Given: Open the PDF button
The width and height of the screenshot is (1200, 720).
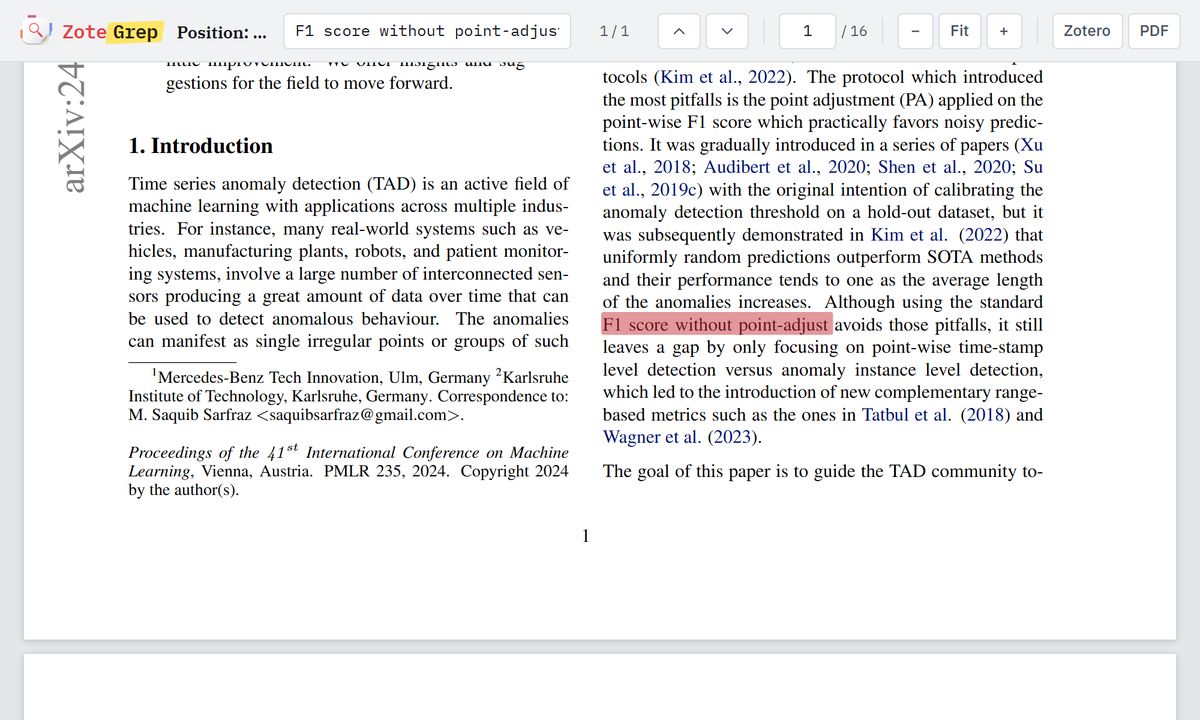Looking at the screenshot, I should click(1154, 31).
